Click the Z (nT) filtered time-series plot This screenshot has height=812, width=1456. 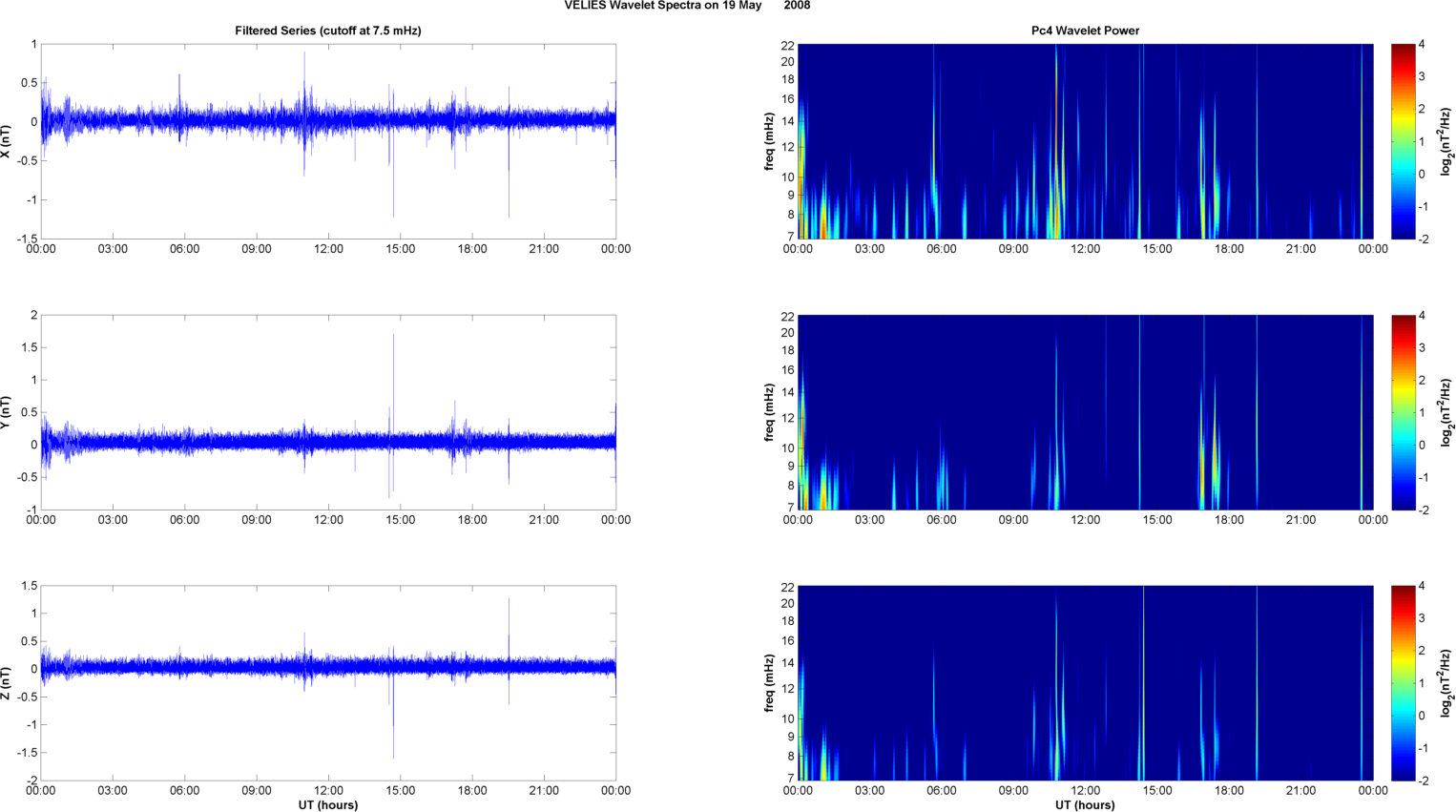pos(328,683)
